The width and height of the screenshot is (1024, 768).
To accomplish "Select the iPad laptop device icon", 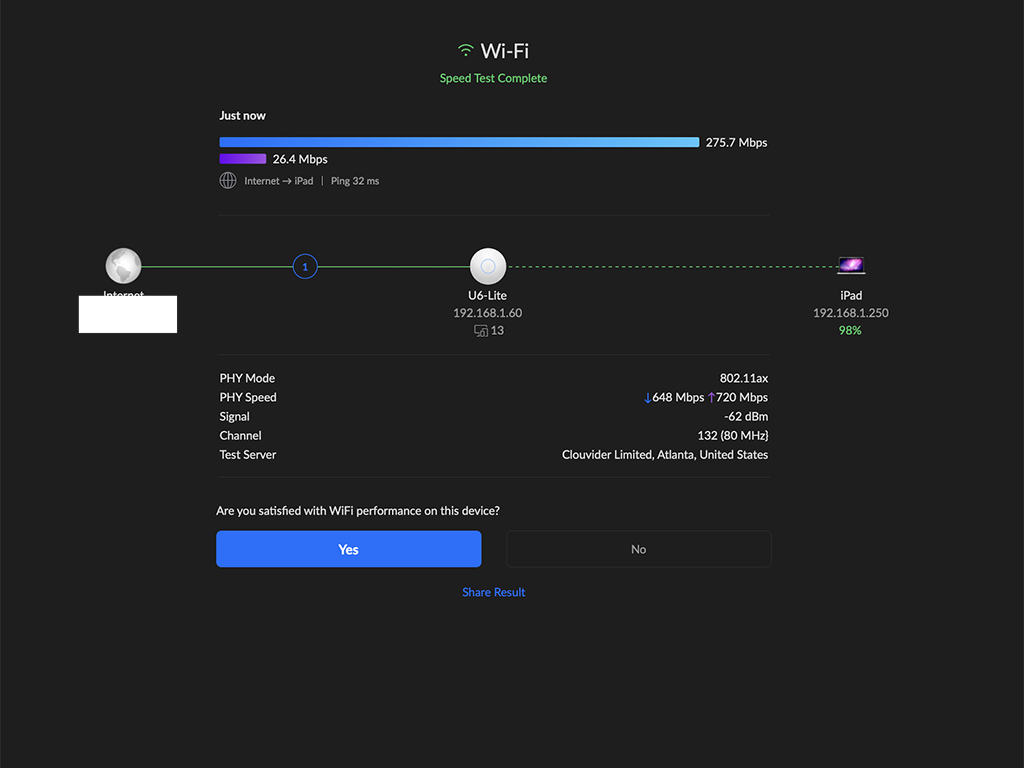I will pos(851,266).
